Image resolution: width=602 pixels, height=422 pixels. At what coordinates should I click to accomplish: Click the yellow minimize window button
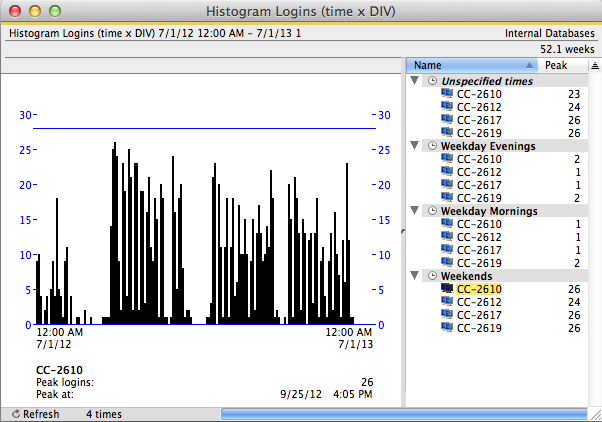35,11
